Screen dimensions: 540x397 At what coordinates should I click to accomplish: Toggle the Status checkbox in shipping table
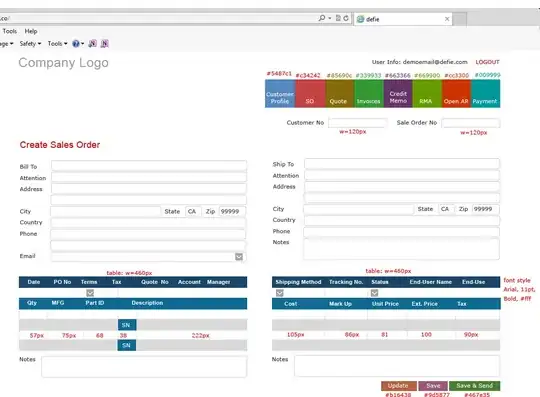374,293
